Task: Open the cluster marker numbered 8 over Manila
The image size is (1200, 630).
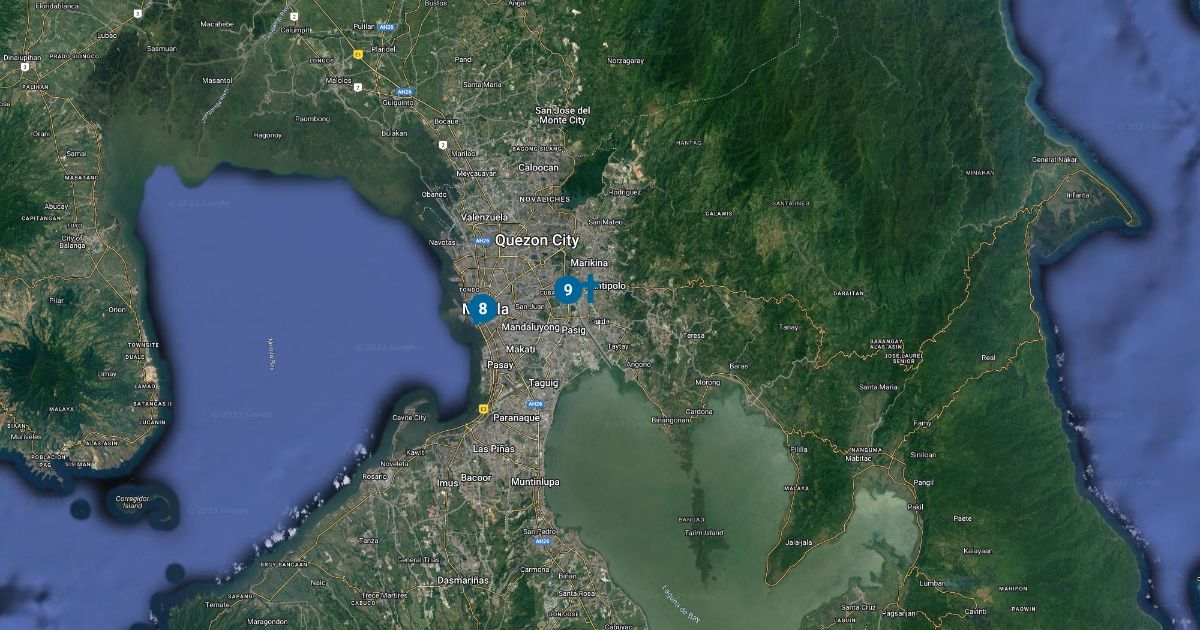Action: (481, 308)
